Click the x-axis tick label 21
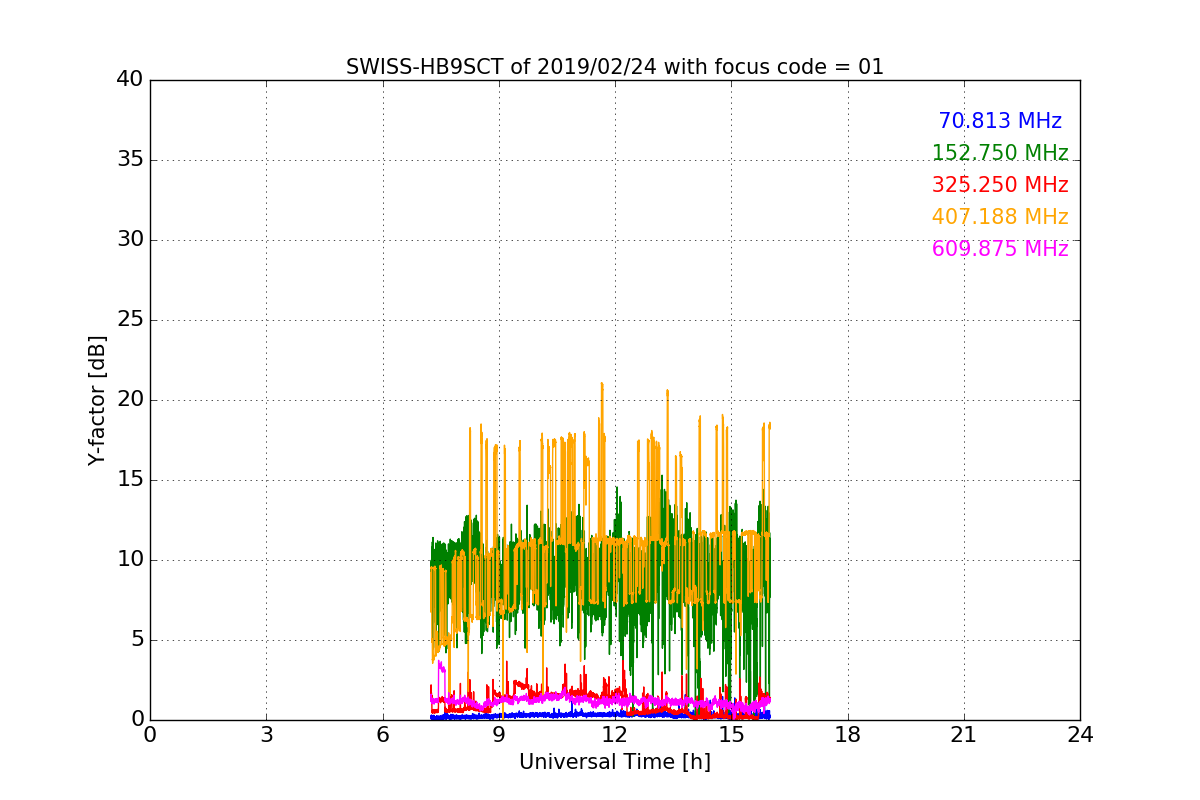1200x800 pixels. coord(964,735)
